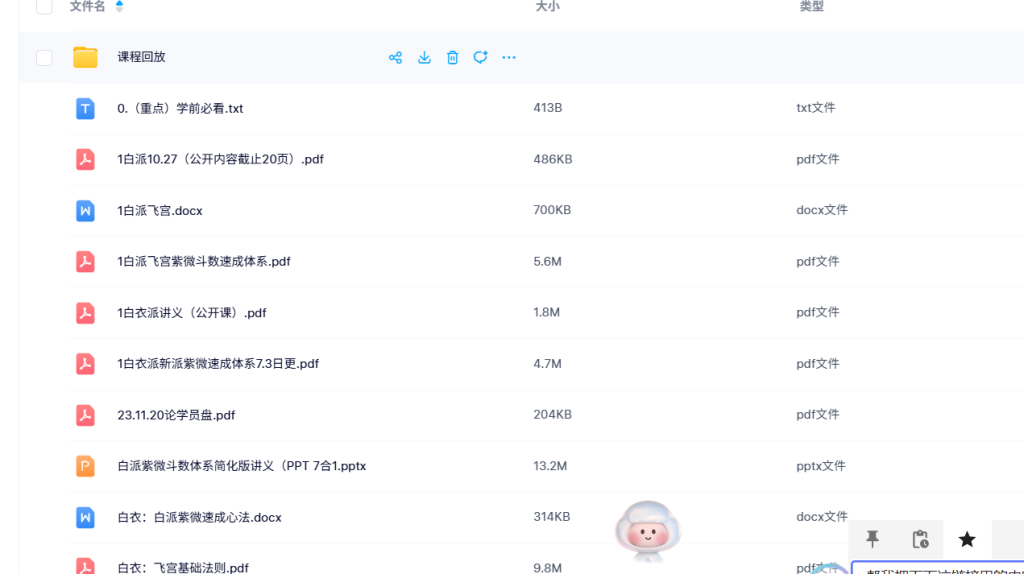Click the pdf icon of 1白派10.27 file
Image resolution: width=1024 pixels, height=574 pixels.
coord(85,159)
